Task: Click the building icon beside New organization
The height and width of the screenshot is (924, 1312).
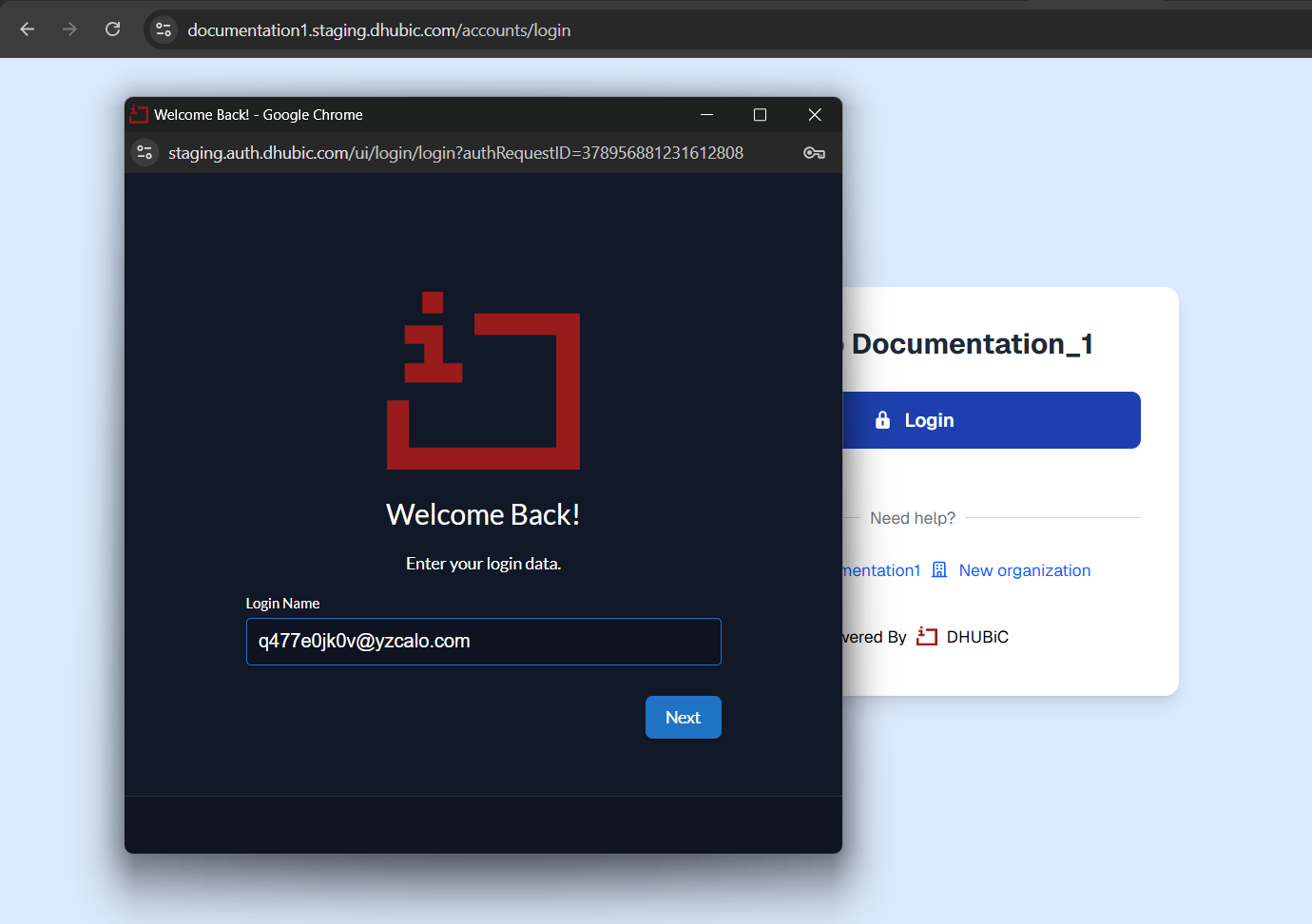Action: click(x=939, y=570)
